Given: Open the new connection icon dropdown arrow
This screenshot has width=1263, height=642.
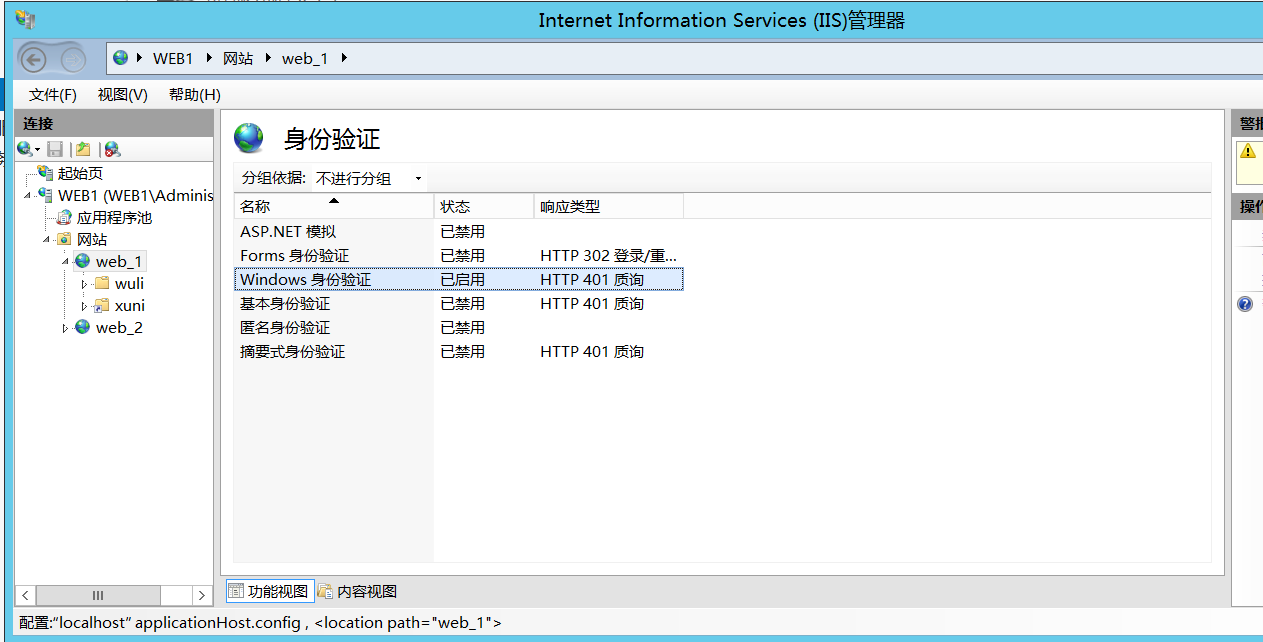Looking at the screenshot, I should tap(38, 150).
